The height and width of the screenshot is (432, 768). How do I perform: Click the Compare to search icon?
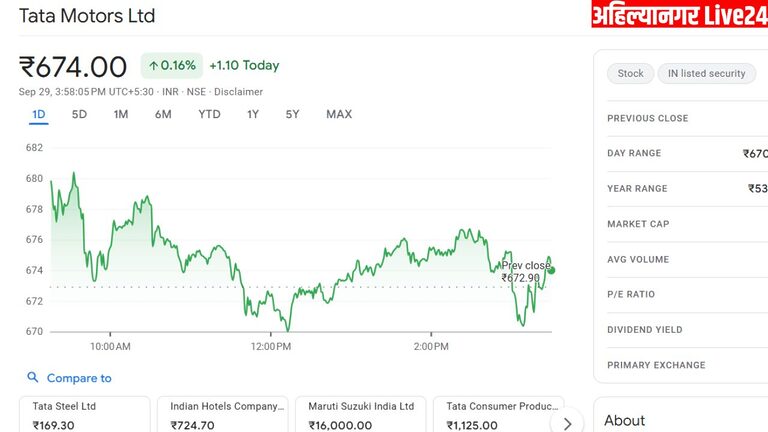pos(33,378)
